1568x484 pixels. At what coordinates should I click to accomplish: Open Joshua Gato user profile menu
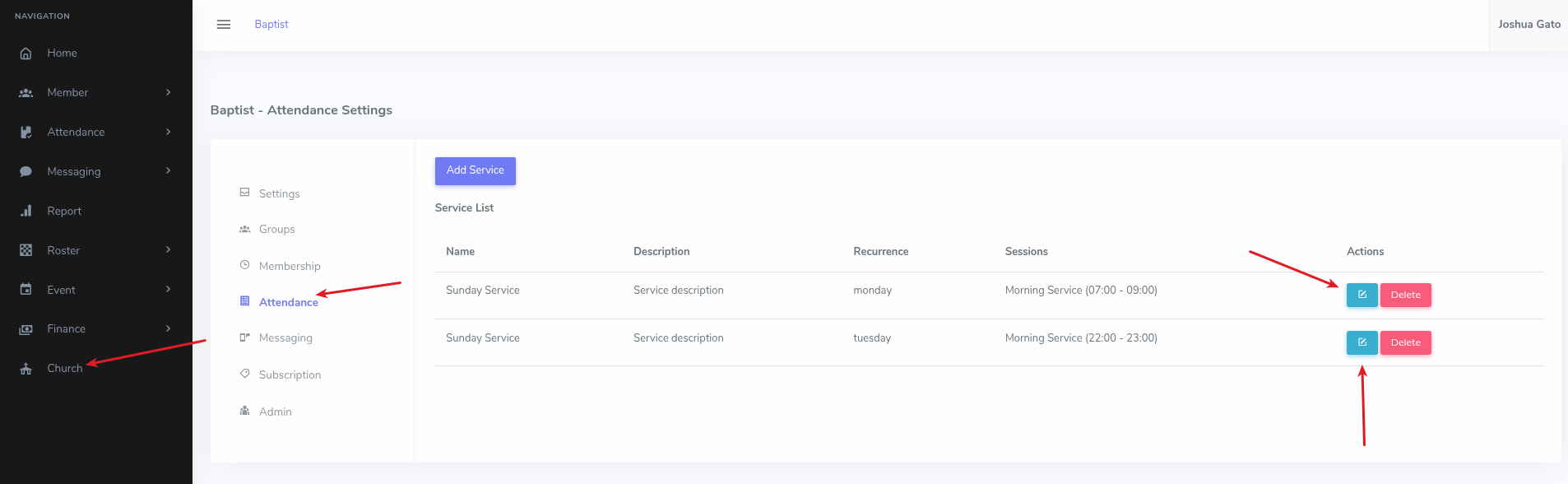tap(1528, 25)
